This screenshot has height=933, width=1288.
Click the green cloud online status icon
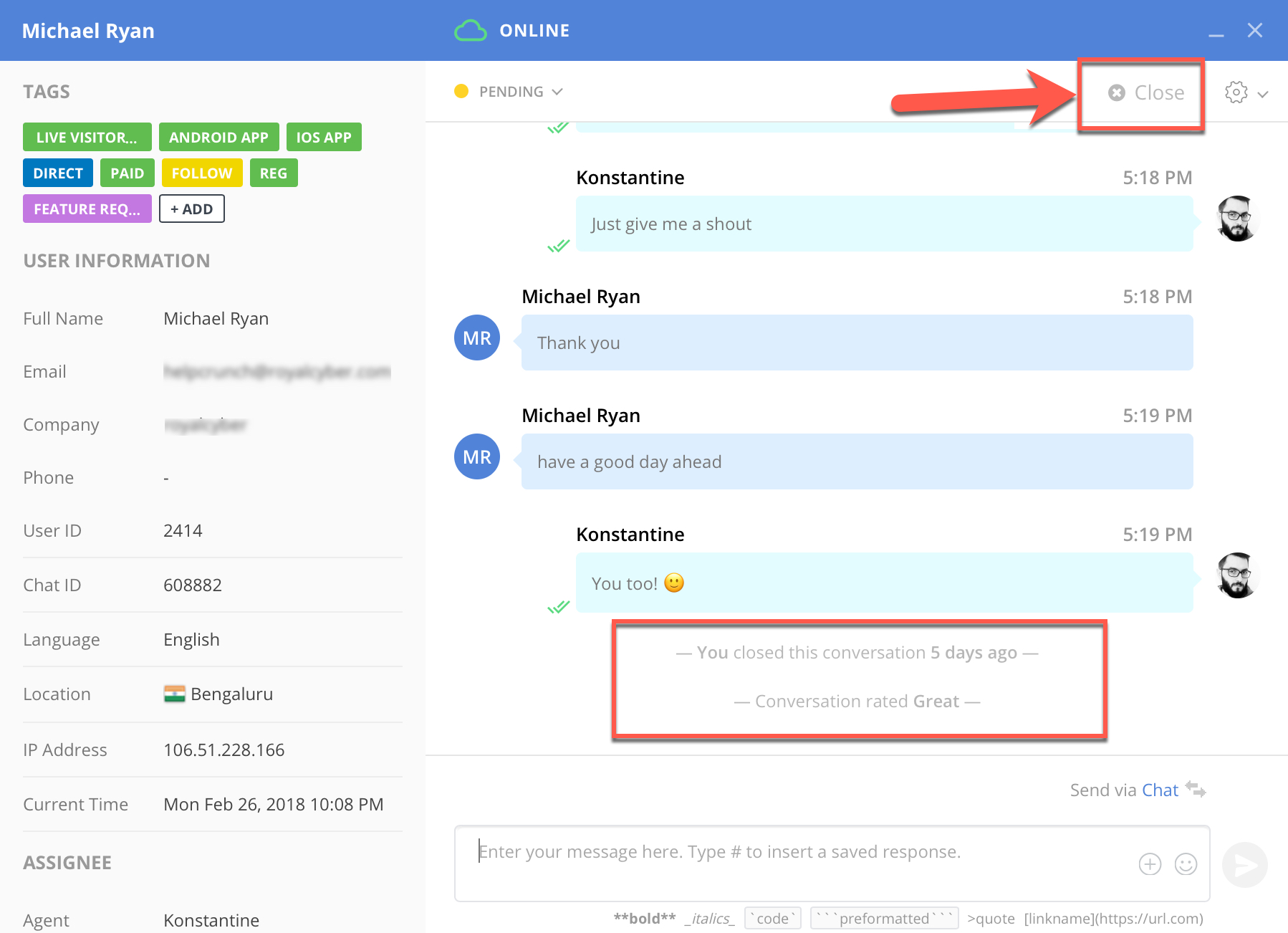pos(471,31)
